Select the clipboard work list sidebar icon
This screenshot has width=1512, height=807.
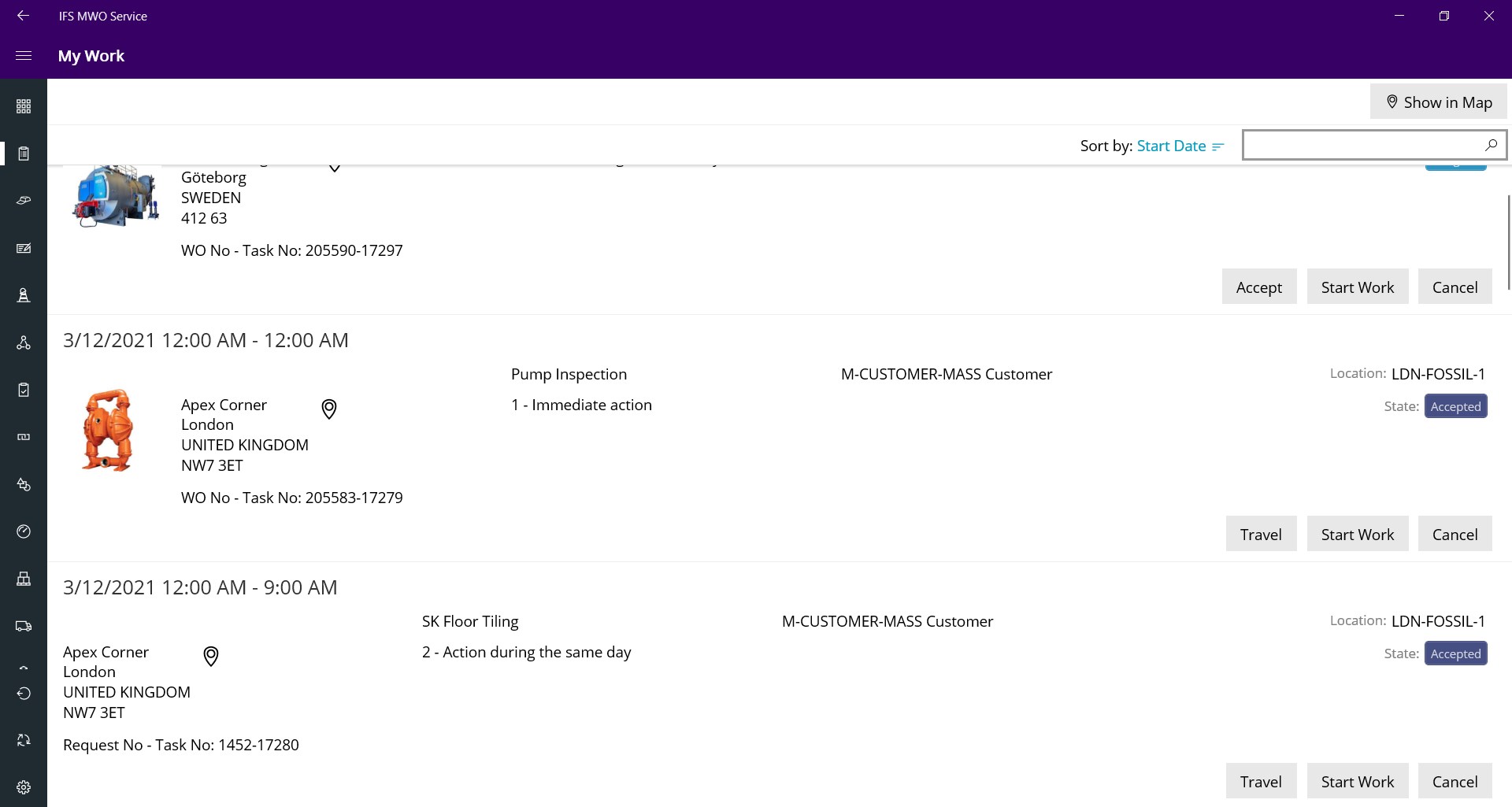pyautogui.click(x=24, y=154)
